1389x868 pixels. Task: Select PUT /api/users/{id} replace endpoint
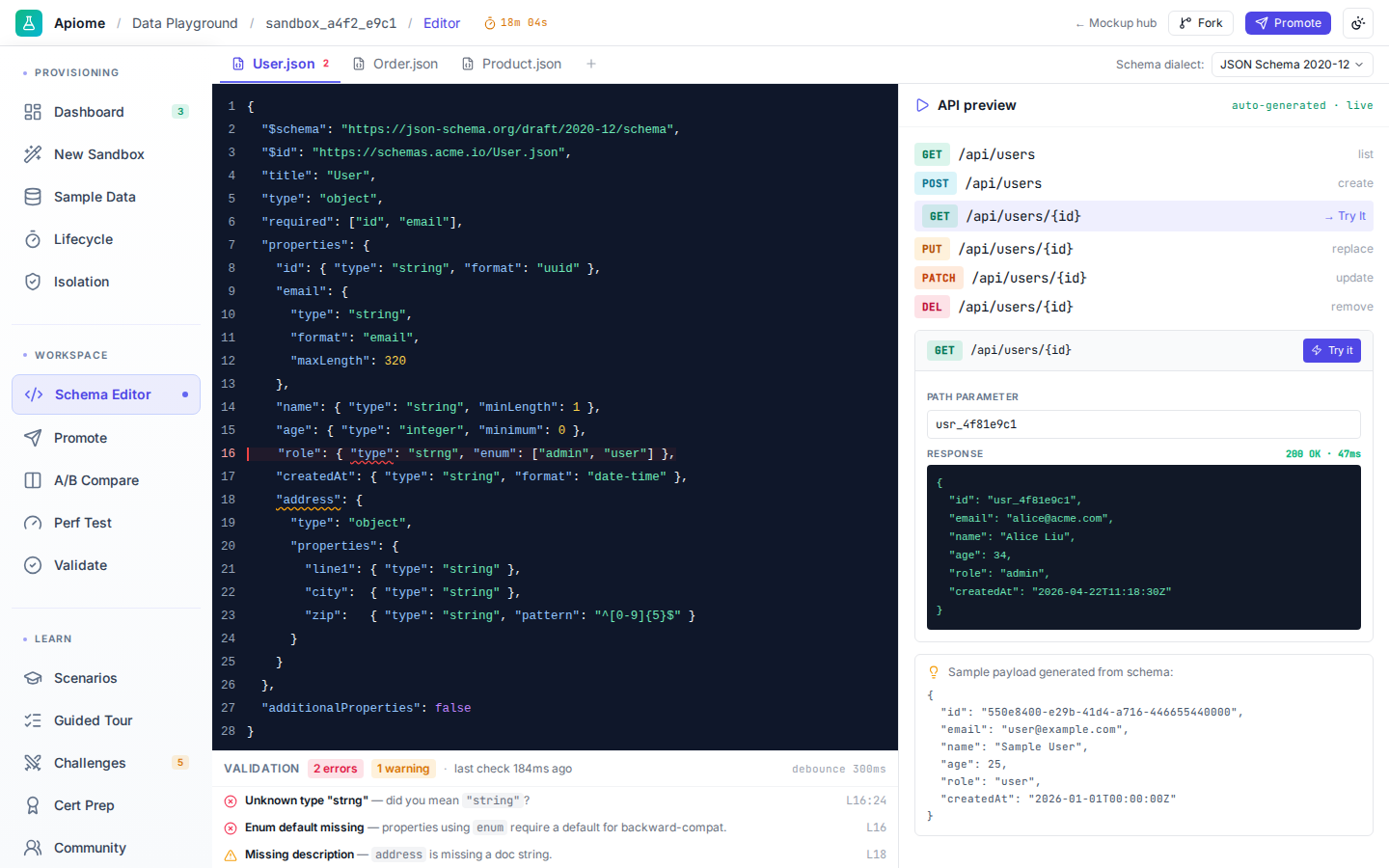[x=1144, y=249]
